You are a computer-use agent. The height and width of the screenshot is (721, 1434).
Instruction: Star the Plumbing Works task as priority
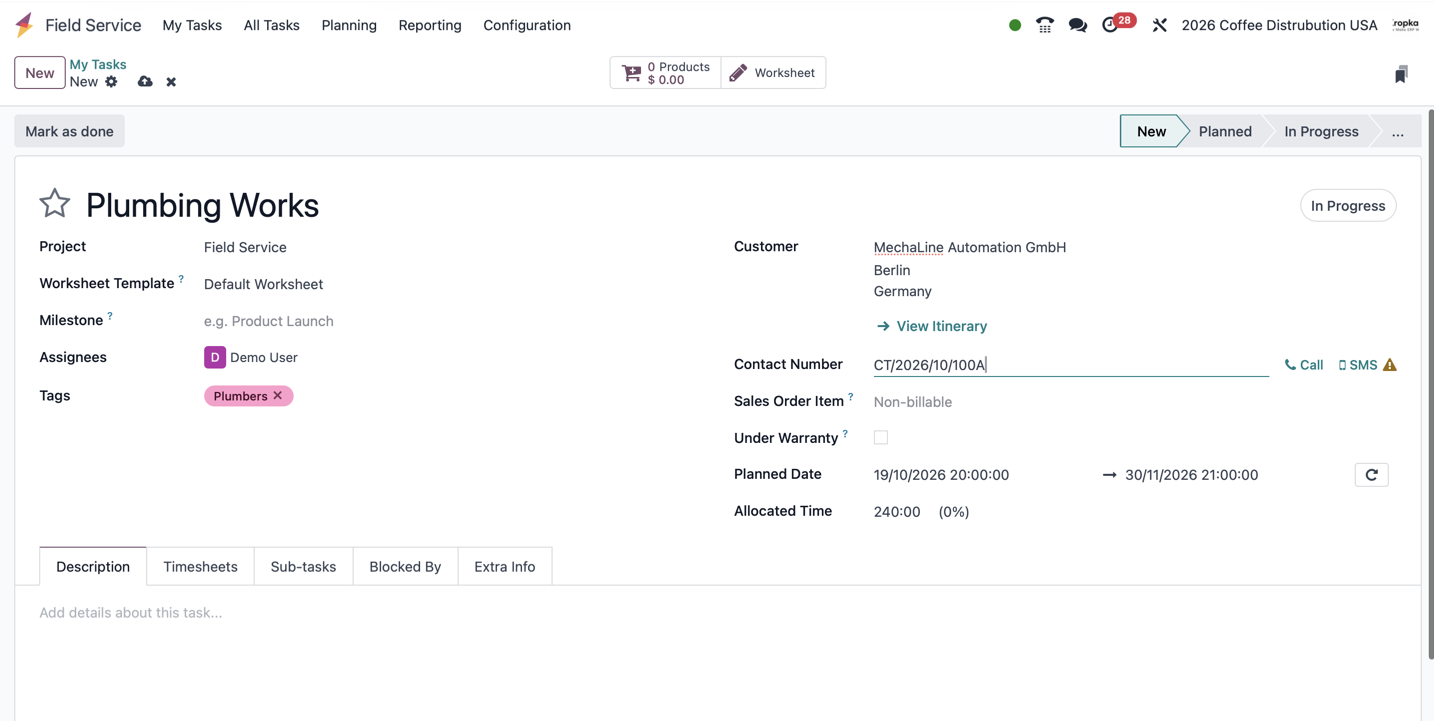pyautogui.click(x=55, y=204)
